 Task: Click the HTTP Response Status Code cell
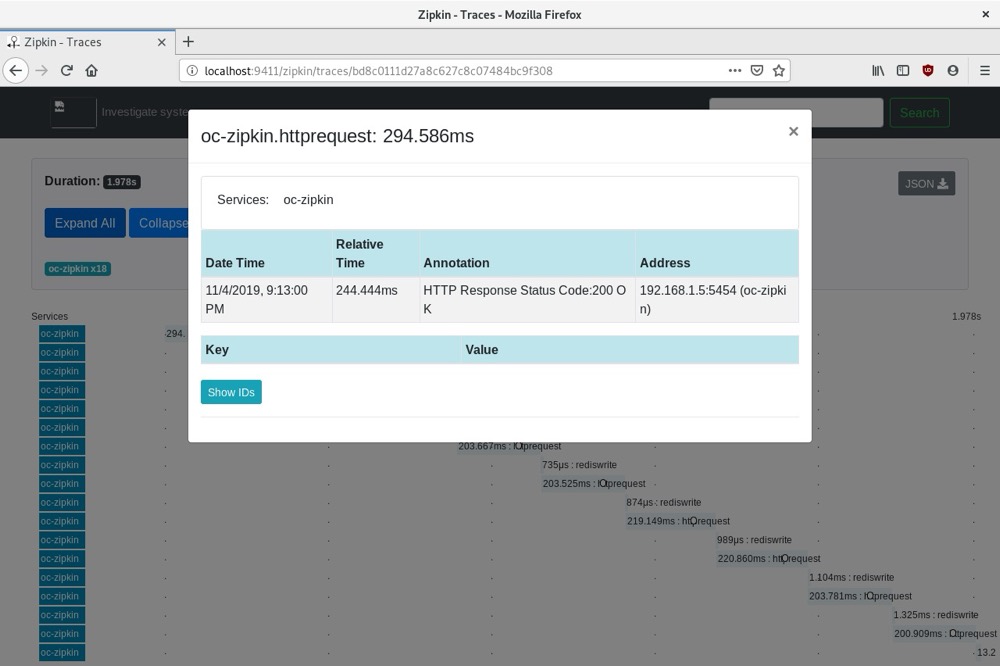coord(525,299)
